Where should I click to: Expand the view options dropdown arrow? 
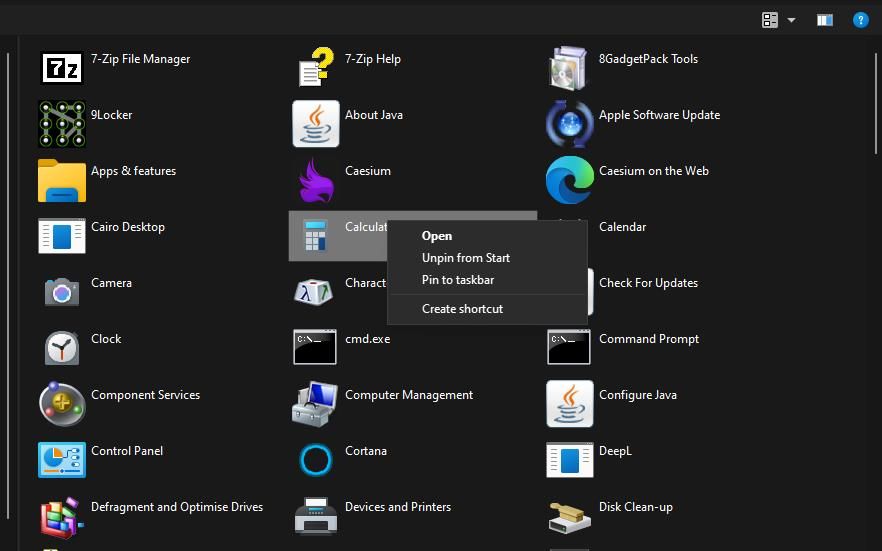click(x=792, y=20)
